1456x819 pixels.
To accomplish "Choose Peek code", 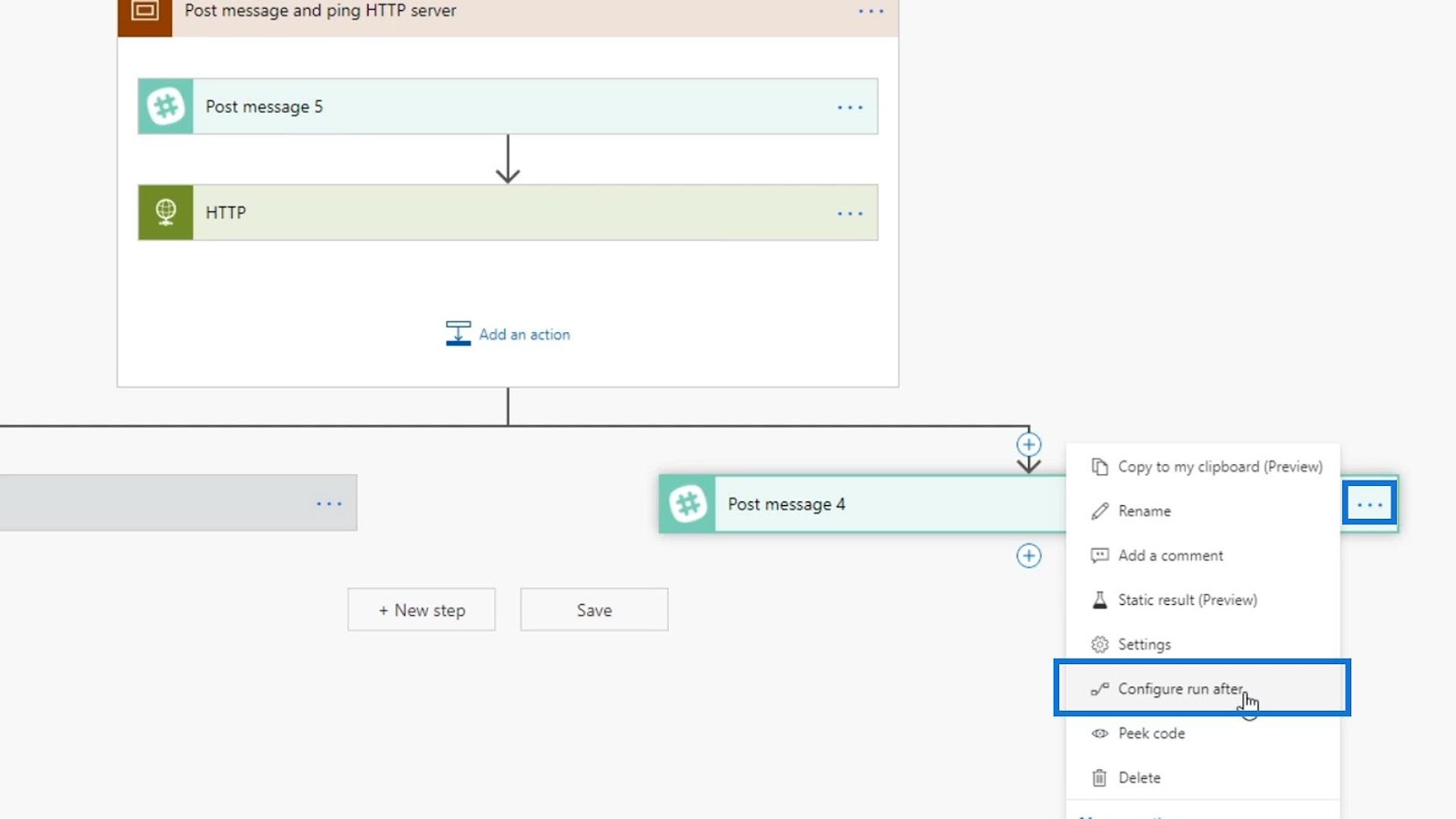I will pos(1202,733).
